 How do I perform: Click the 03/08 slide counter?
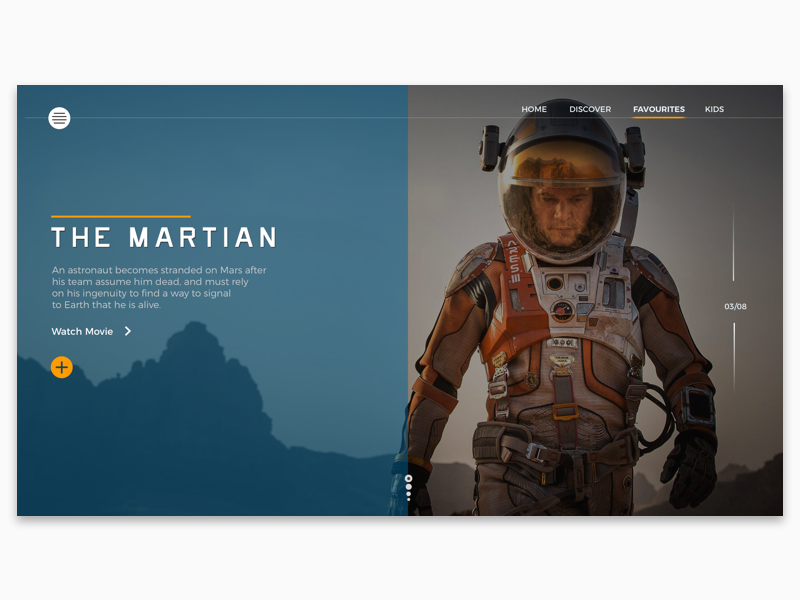(735, 307)
